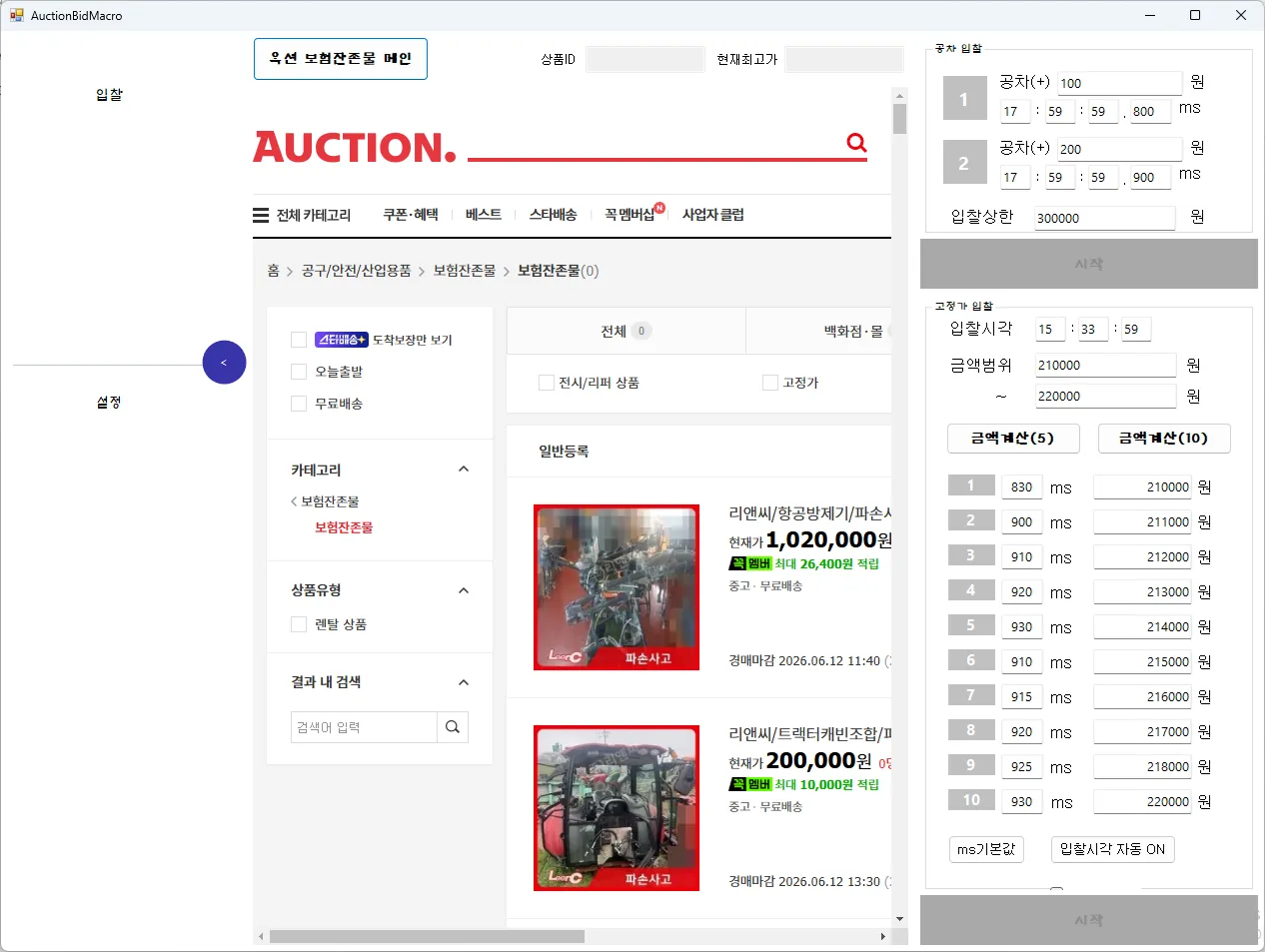The image size is (1265, 952).
Task: Click 공구/안전/산업용품 breadcrumb link
Action: click(x=357, y=271)
